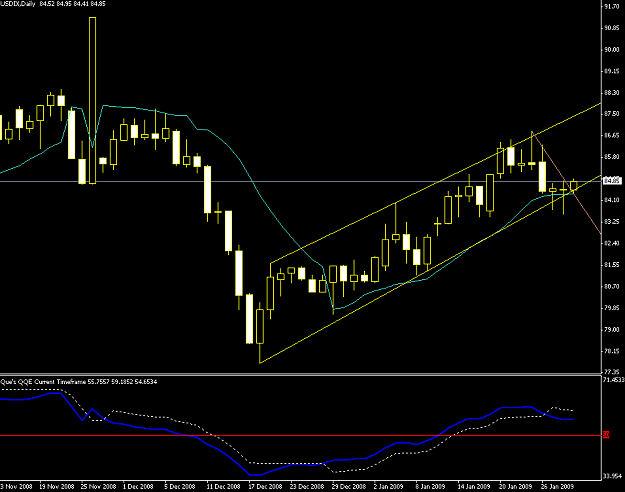The width and height of the screenshot is (625, 492).
Task: Click the 8 Jan 2009 date label
Action: 430,486
